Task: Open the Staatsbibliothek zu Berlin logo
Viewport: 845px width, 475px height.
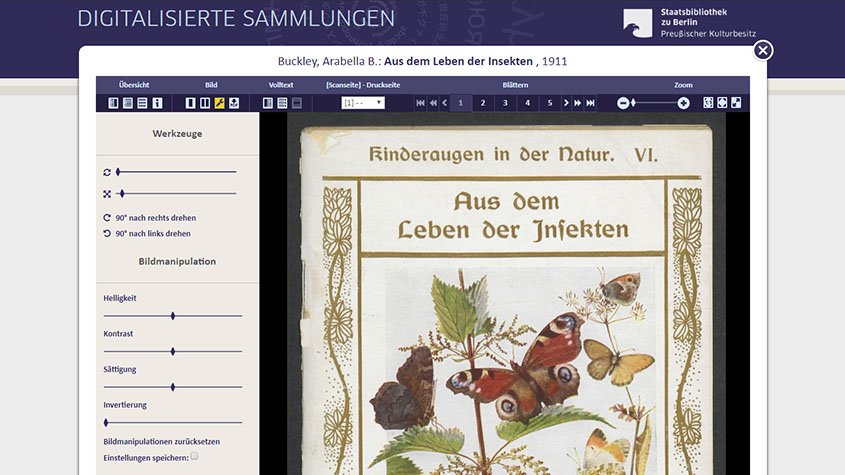Action: pos(689,23)
